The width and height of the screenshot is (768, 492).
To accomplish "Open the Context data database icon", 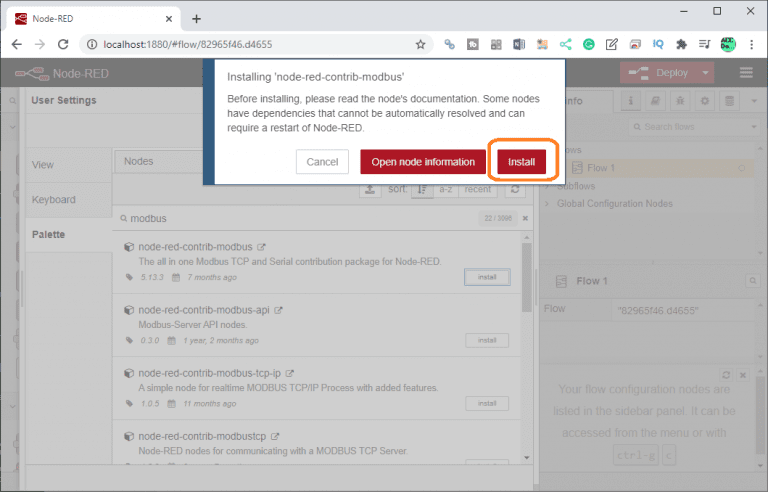I will point(729,101).
